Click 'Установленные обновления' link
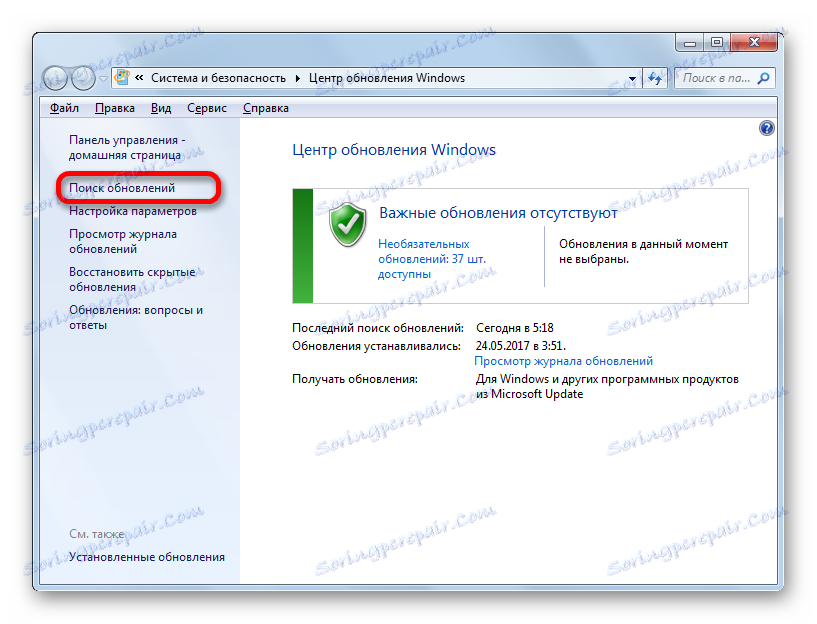817x624 pixels. click(x=147, y=557)
